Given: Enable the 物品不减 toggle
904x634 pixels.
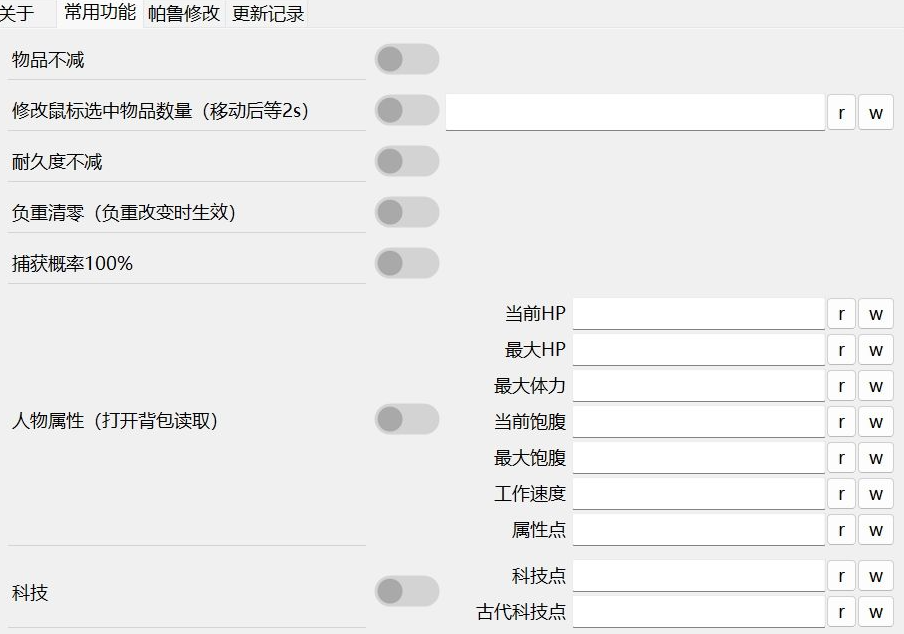Looking at the screenshot, I should coord(407,60).
